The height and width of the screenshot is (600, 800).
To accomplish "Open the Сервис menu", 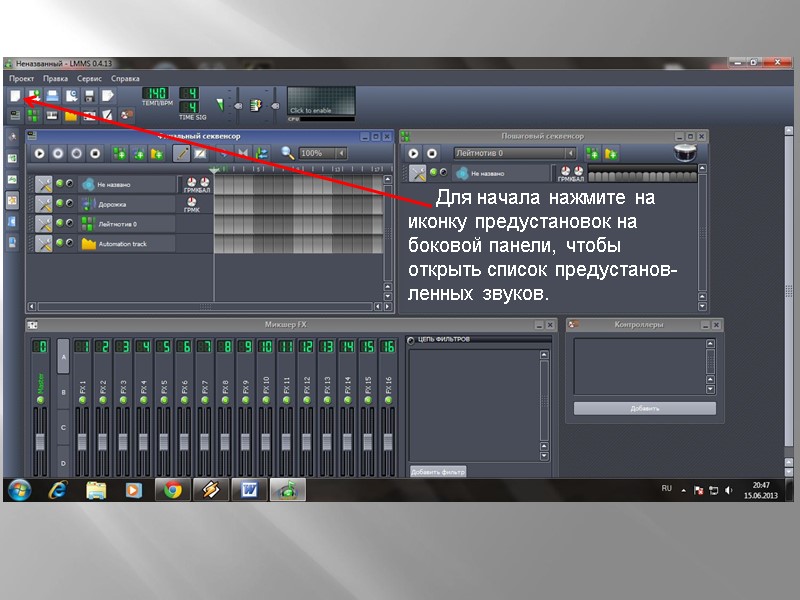I will 89,79.
